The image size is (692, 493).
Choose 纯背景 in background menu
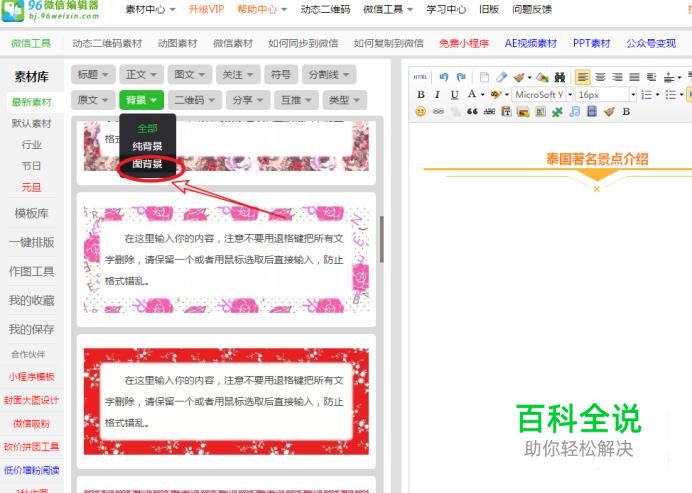pos(147,146)
